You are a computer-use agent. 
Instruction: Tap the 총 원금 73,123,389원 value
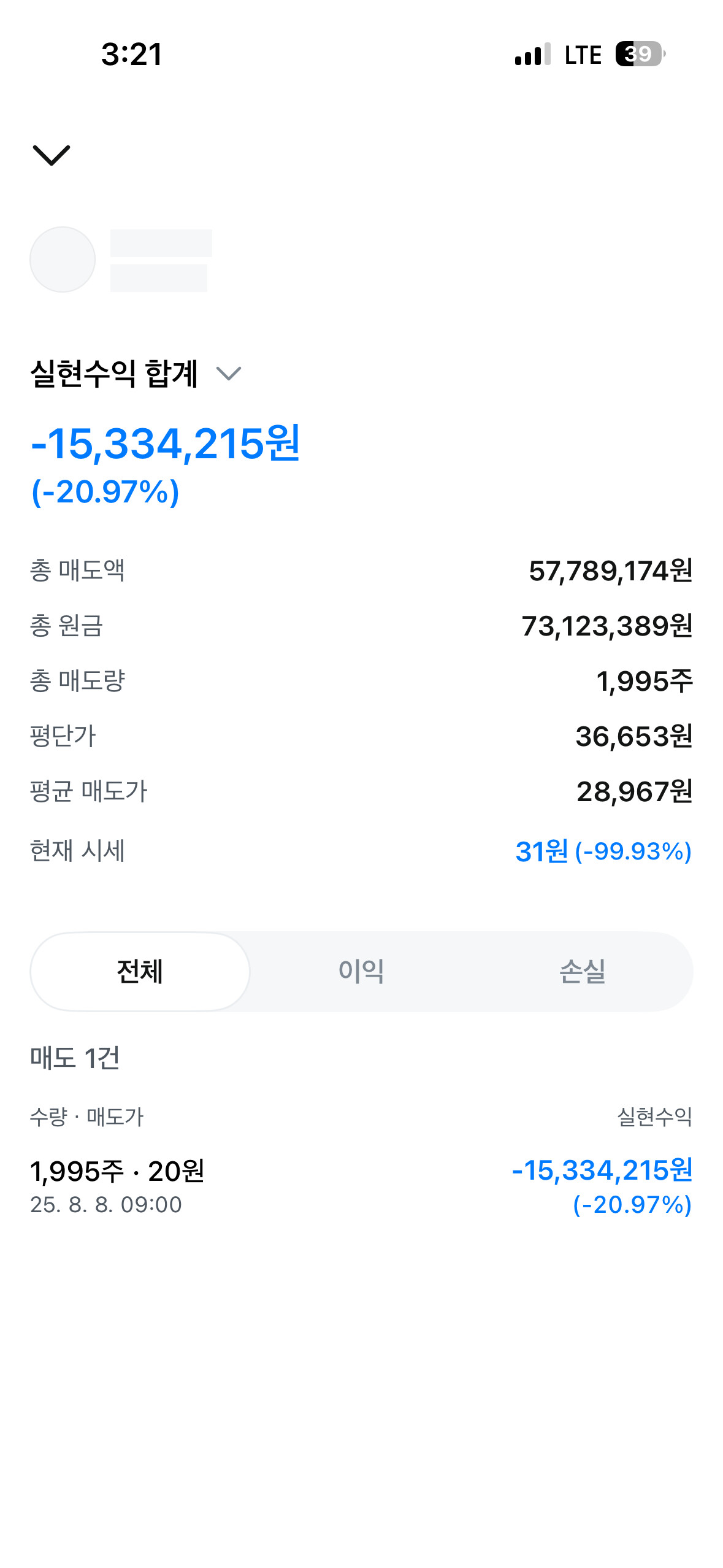[606, 626]
